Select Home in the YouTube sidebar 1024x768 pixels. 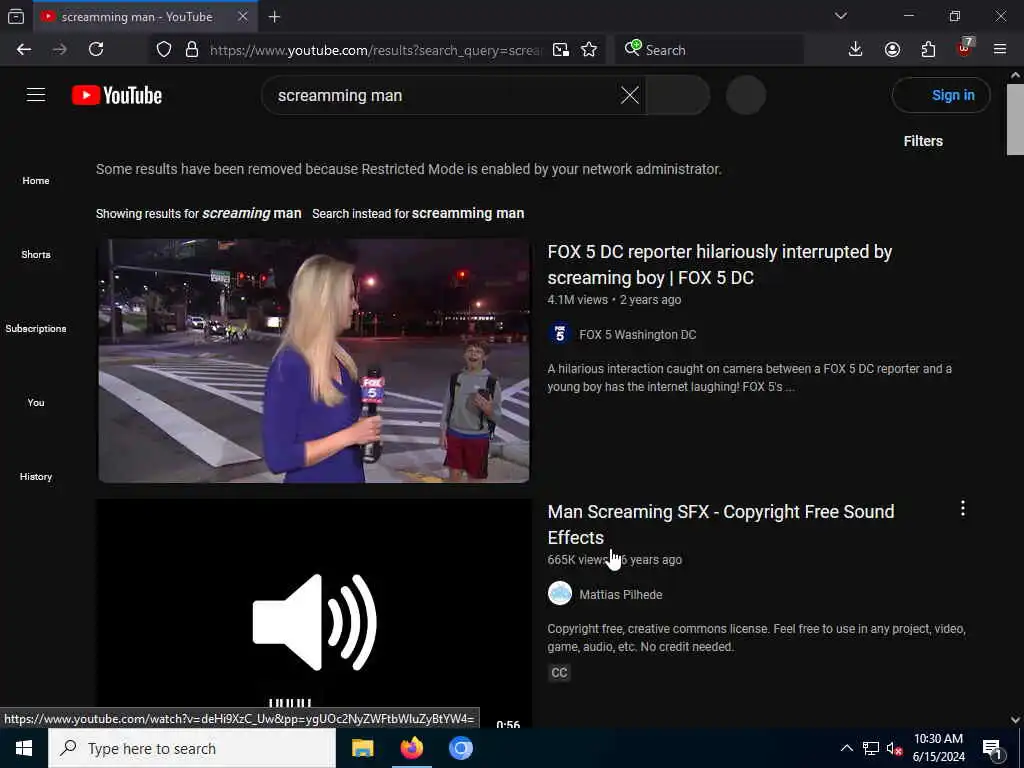[x=36, y=180]
